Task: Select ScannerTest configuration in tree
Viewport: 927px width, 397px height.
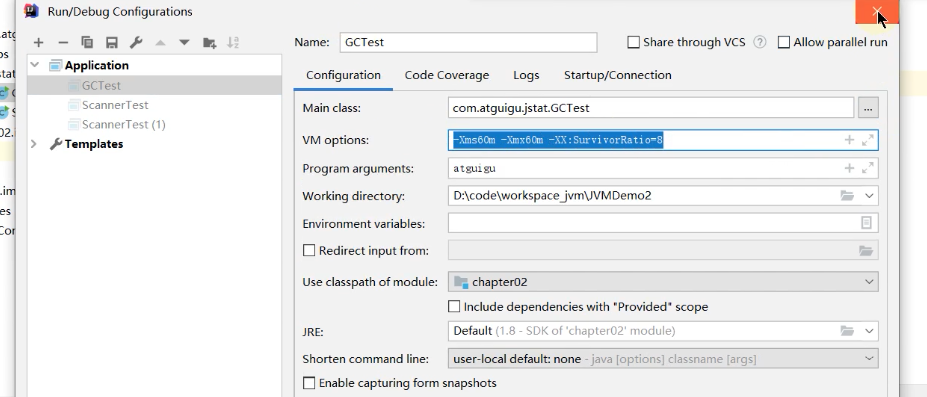Action: (x=115, y=105)
